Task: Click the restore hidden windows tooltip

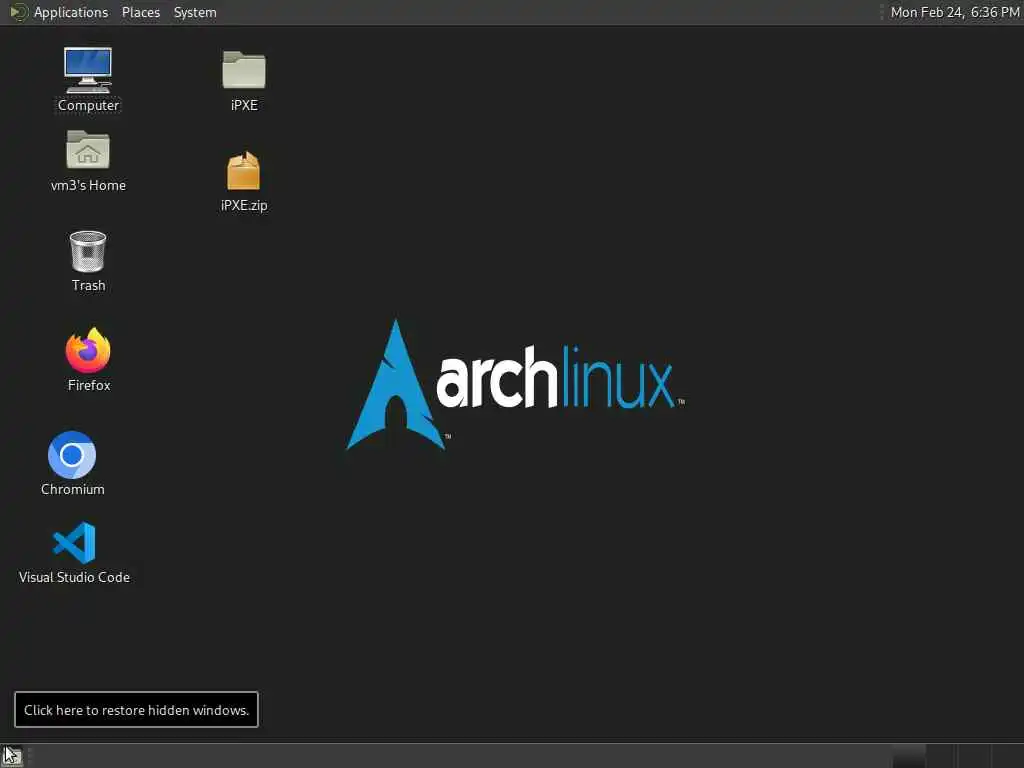Action: coord(136,709)
